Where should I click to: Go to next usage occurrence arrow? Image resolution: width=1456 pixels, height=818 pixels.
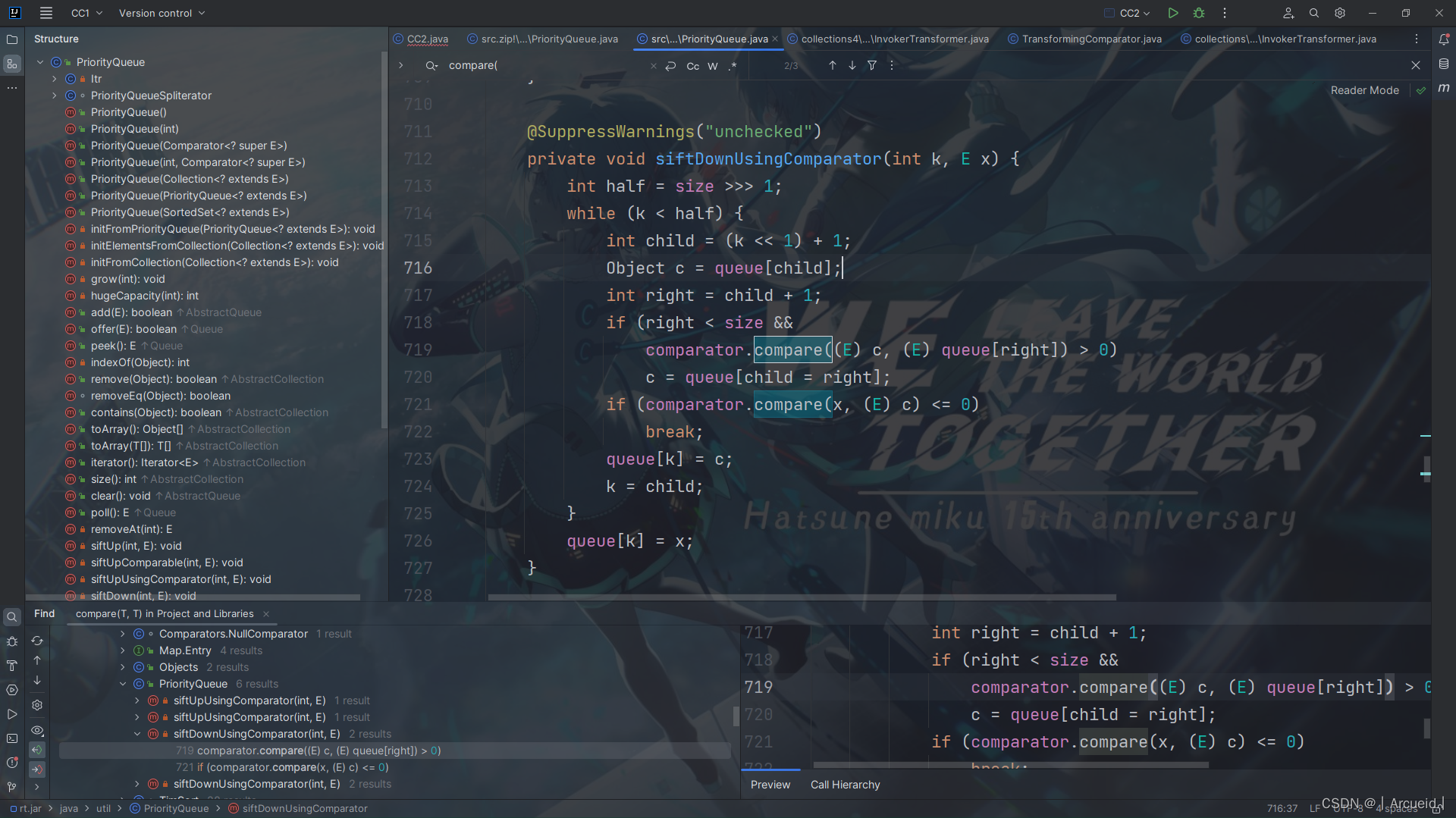pyautogui.click(x=37, y=680)
